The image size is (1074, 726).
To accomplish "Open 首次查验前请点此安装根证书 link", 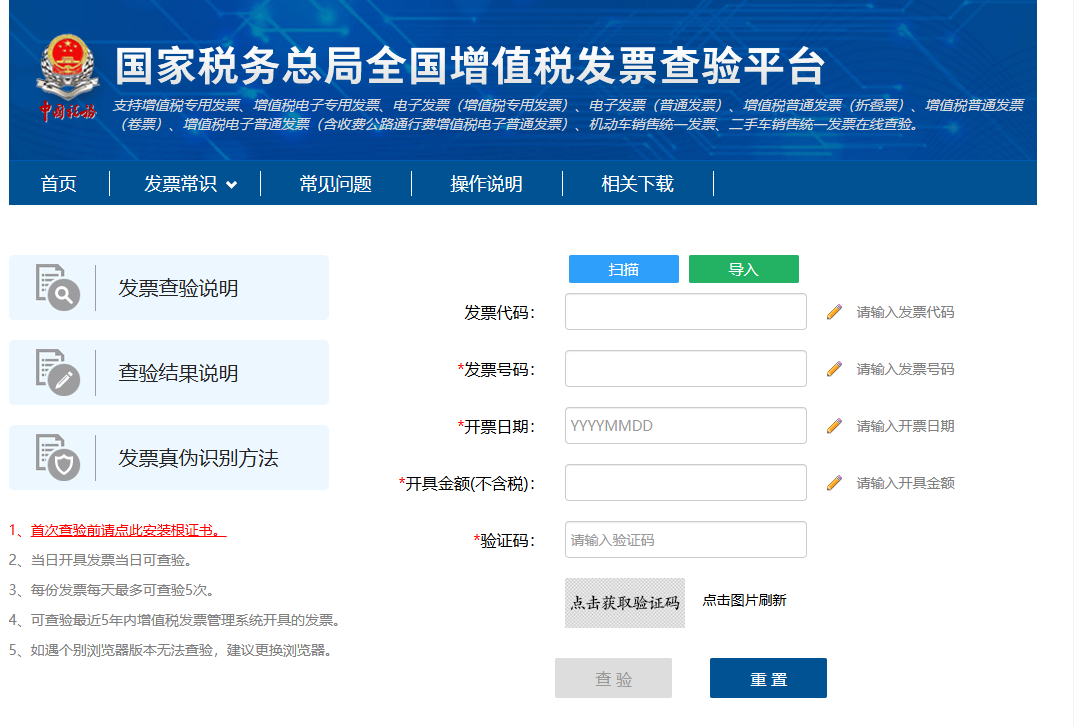I will (128, 530).
